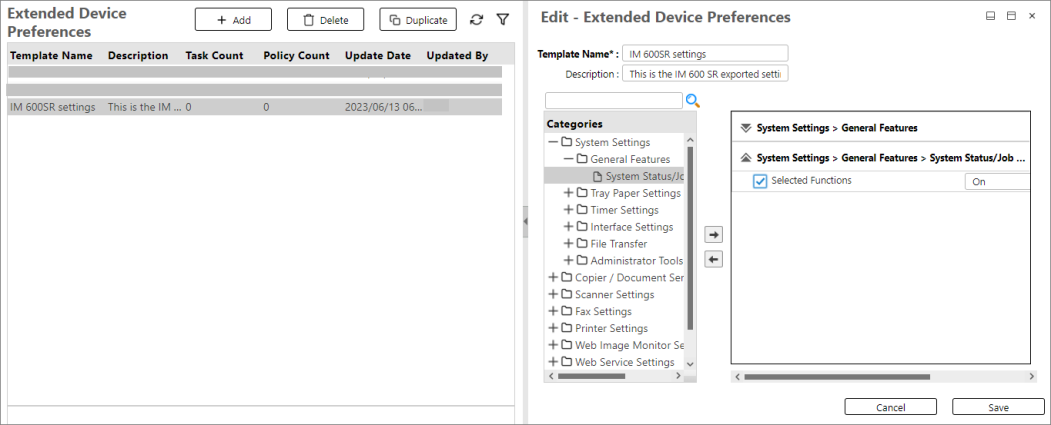Click the Categories vertical scrollbar
Screen dimensions: 1051x425
point(689,240)
